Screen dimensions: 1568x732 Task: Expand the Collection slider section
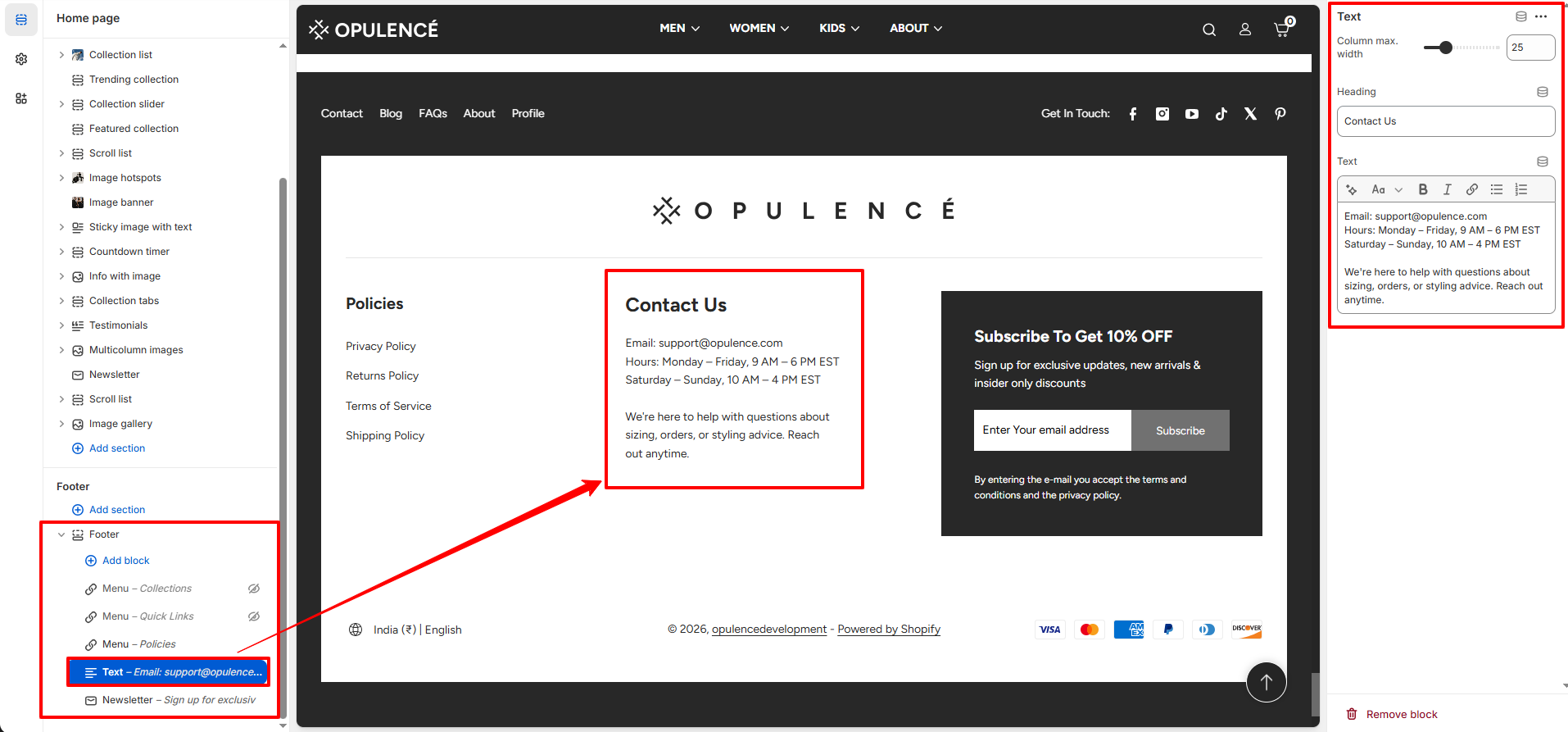pos(61,104)
